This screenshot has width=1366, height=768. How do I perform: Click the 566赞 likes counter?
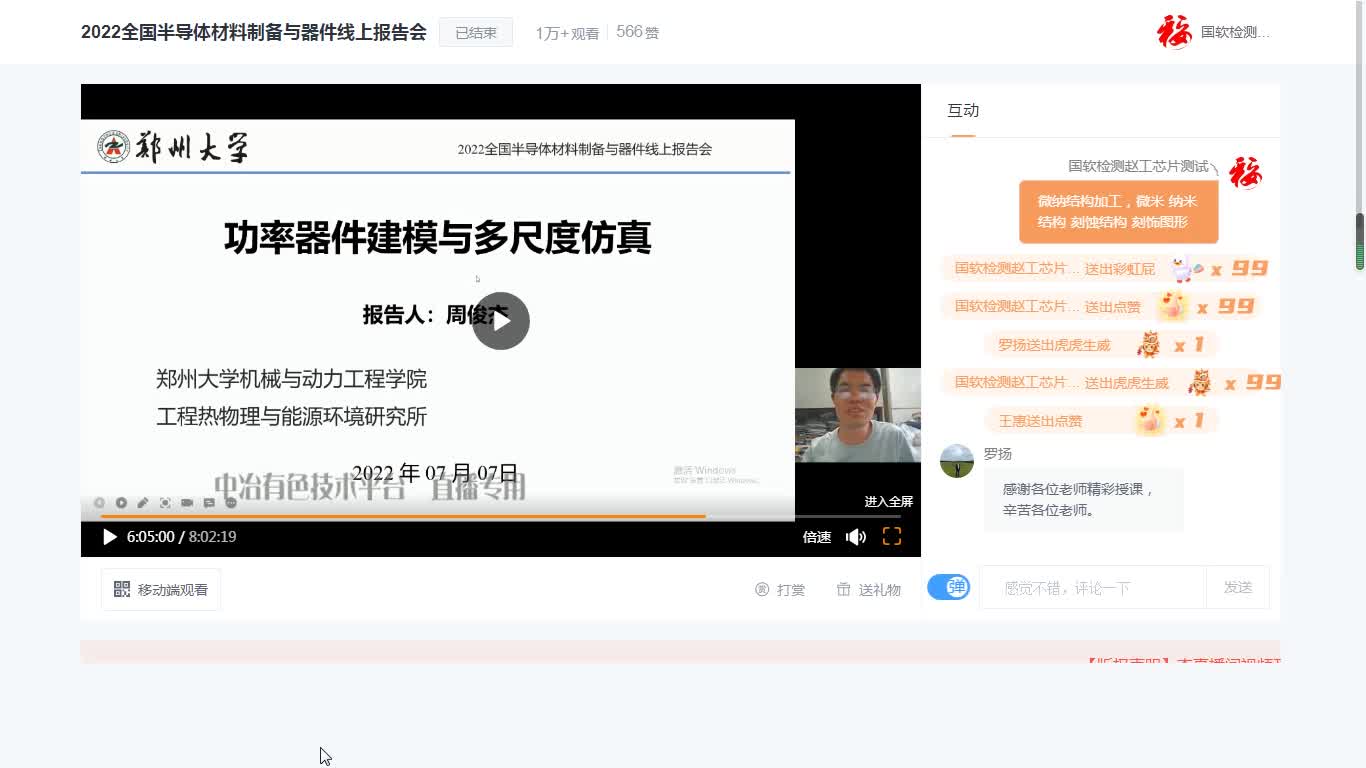637,32
